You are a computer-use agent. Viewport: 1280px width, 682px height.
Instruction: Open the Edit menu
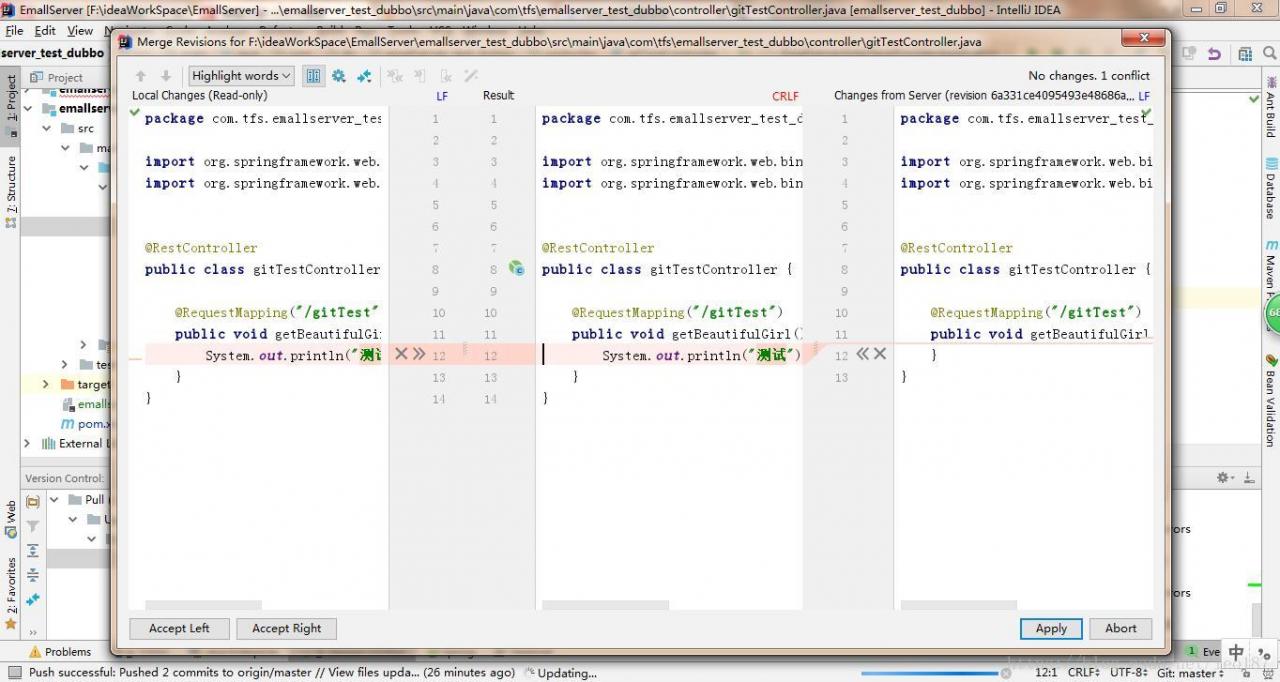(x=45, y=31)
